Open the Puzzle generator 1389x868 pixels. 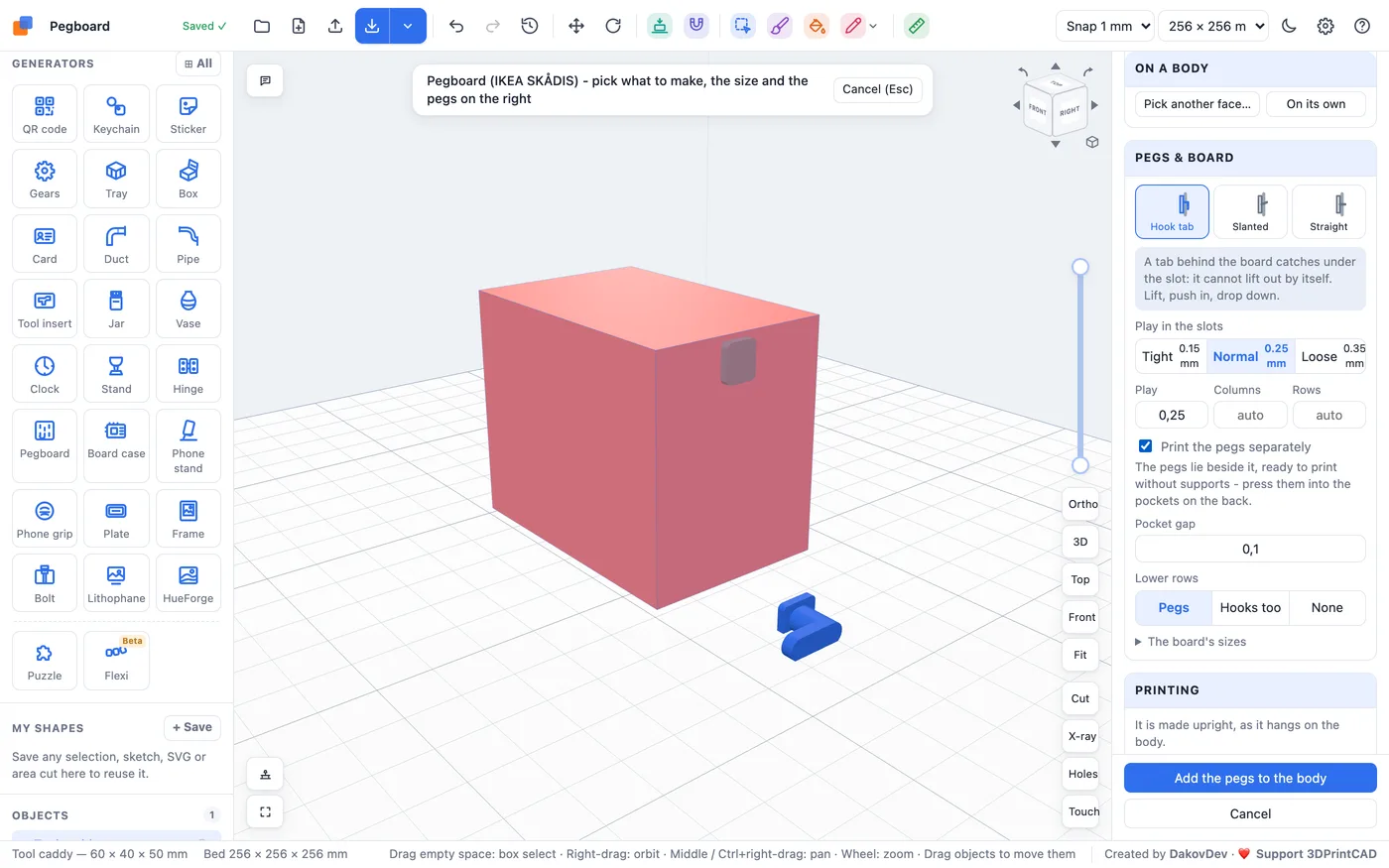(x=45, y=661)
